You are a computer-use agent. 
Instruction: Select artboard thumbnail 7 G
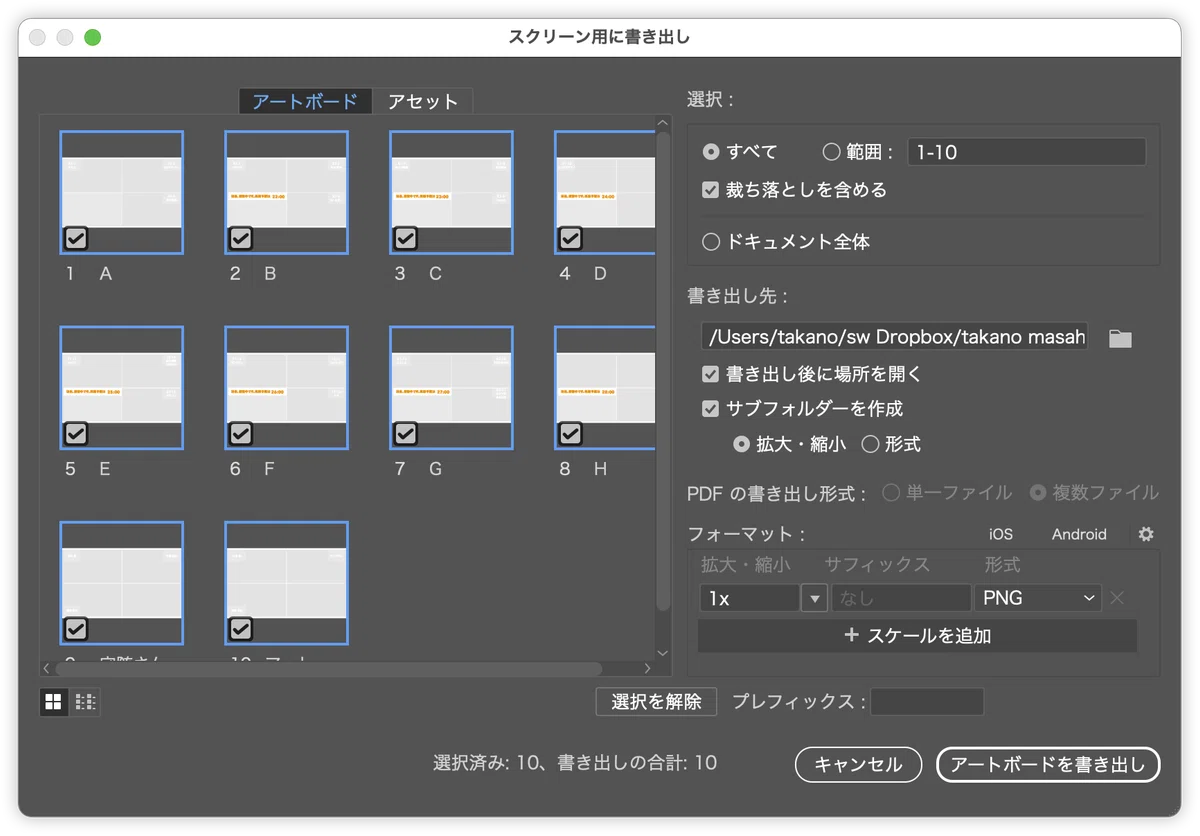point(452,387)
